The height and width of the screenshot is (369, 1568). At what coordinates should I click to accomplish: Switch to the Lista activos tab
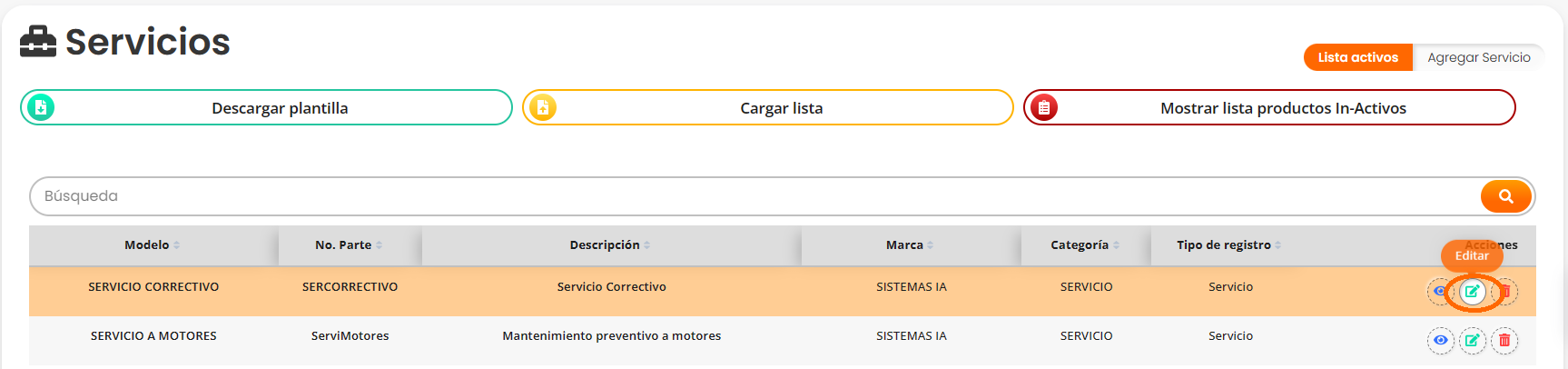point(1357,57)
